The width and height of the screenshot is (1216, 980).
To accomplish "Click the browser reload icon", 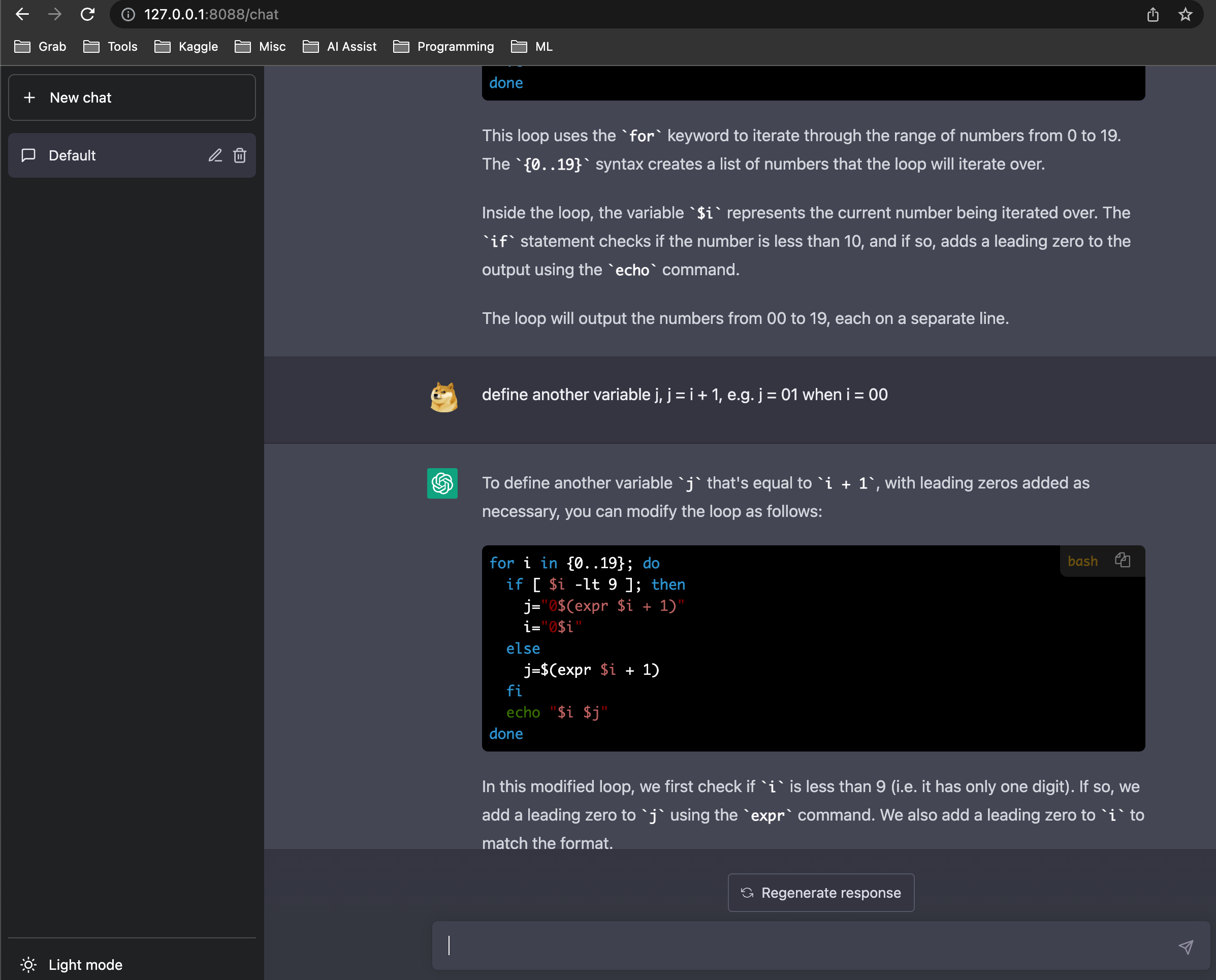I will (x=87, y=14).
